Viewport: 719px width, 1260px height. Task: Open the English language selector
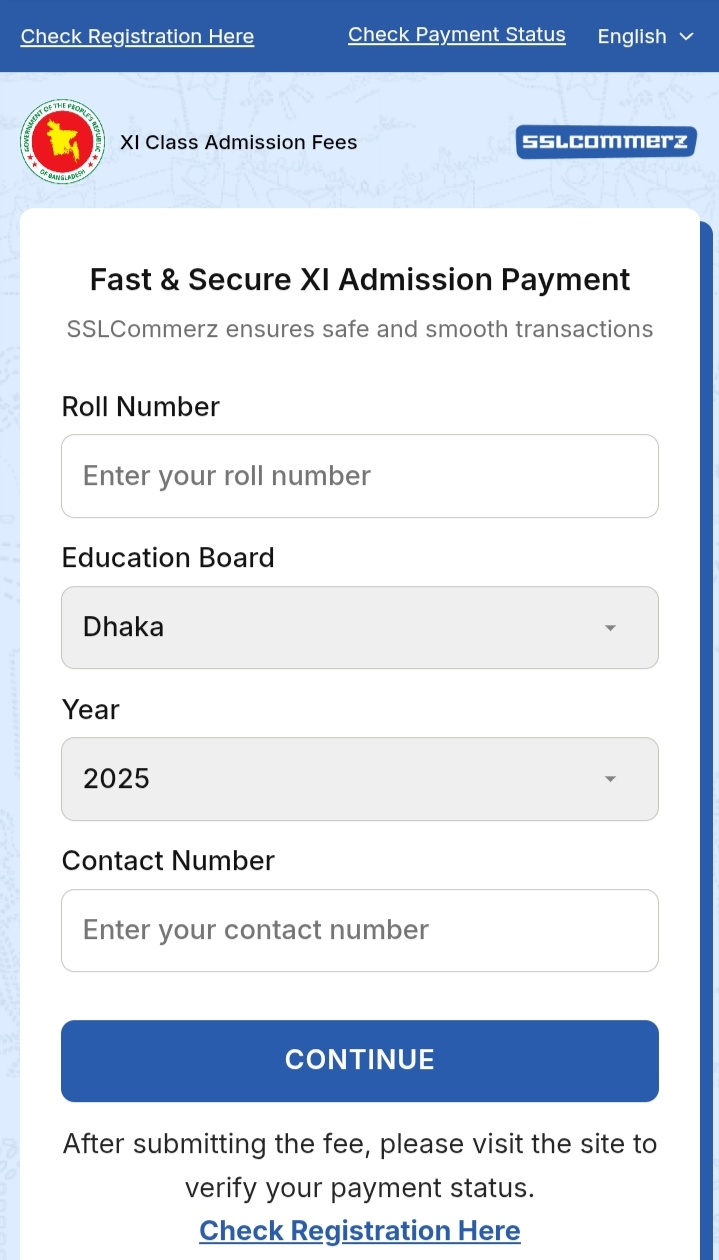tap(644, 36)
